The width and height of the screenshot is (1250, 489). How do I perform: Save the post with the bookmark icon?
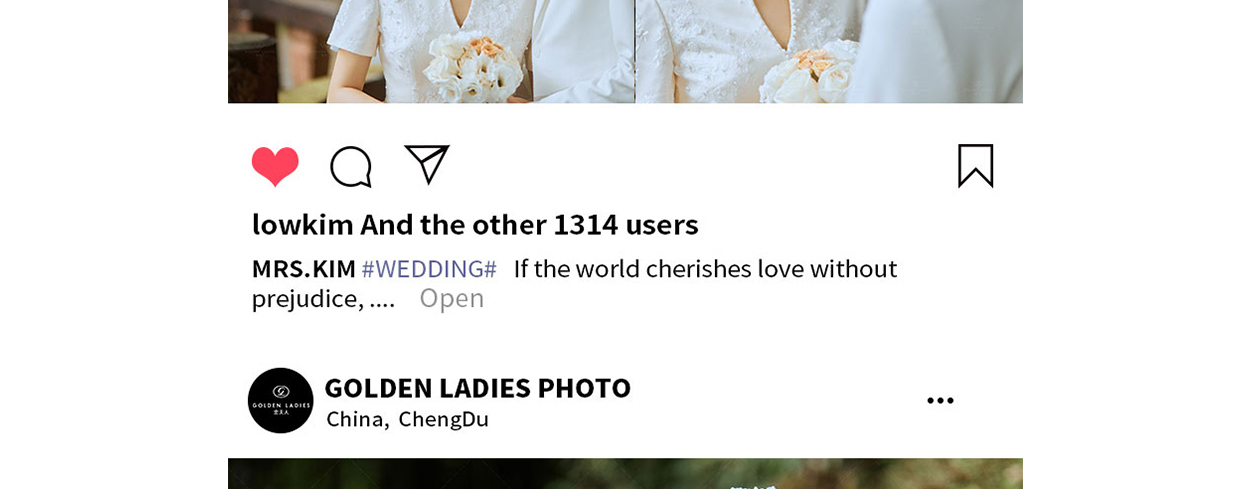click(975, 165)
